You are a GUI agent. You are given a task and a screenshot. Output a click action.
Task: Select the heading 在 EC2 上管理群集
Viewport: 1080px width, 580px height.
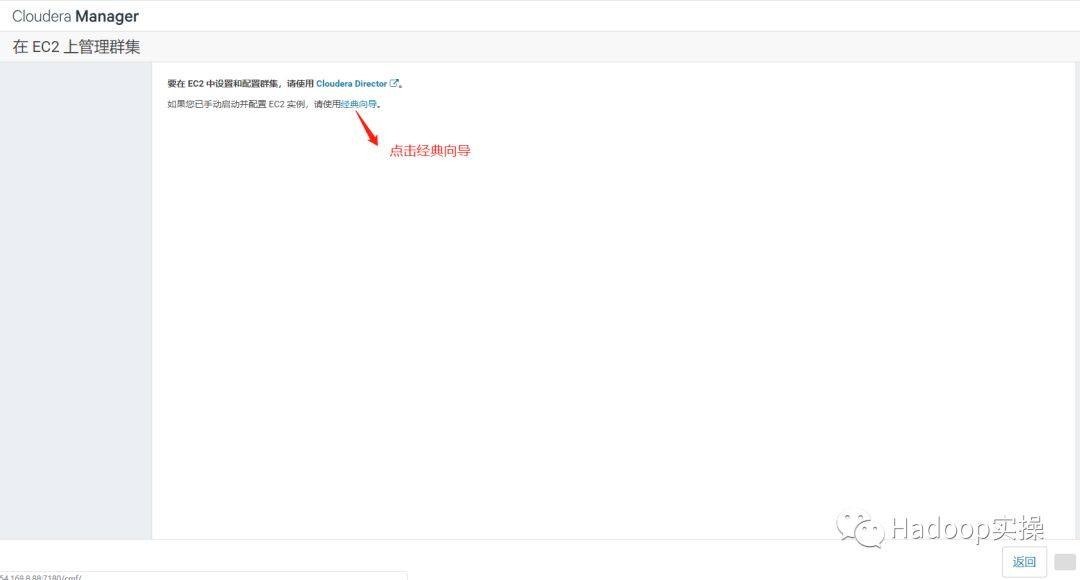(76, 47)
